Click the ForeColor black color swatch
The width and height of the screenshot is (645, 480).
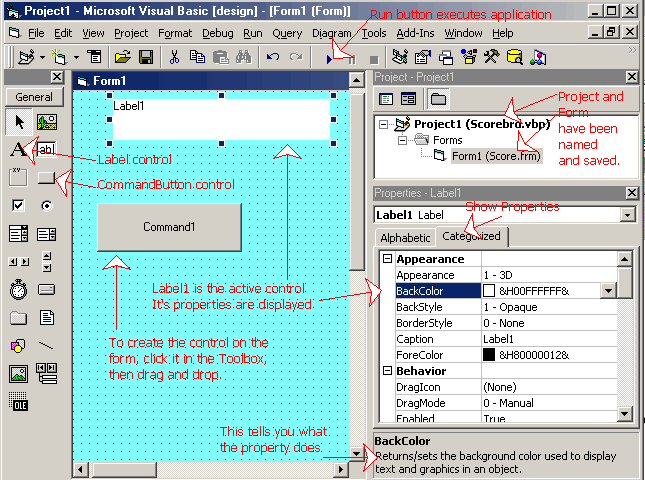[x=489, y=355]
